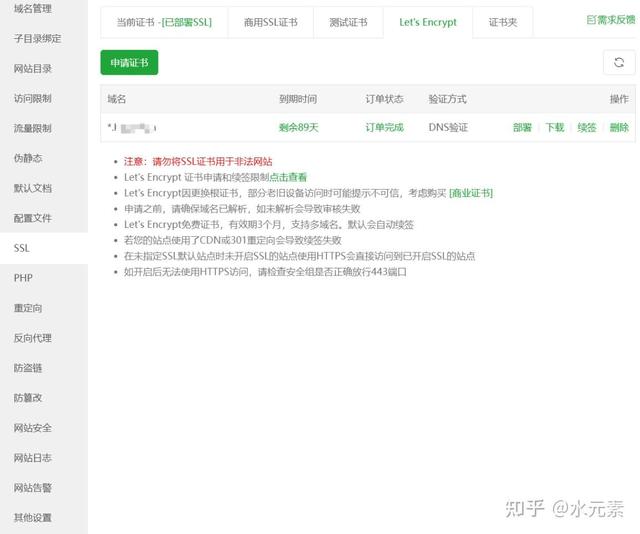Open 防盗链 in sidebar
The image size is (640, 534).
point(28,368)
